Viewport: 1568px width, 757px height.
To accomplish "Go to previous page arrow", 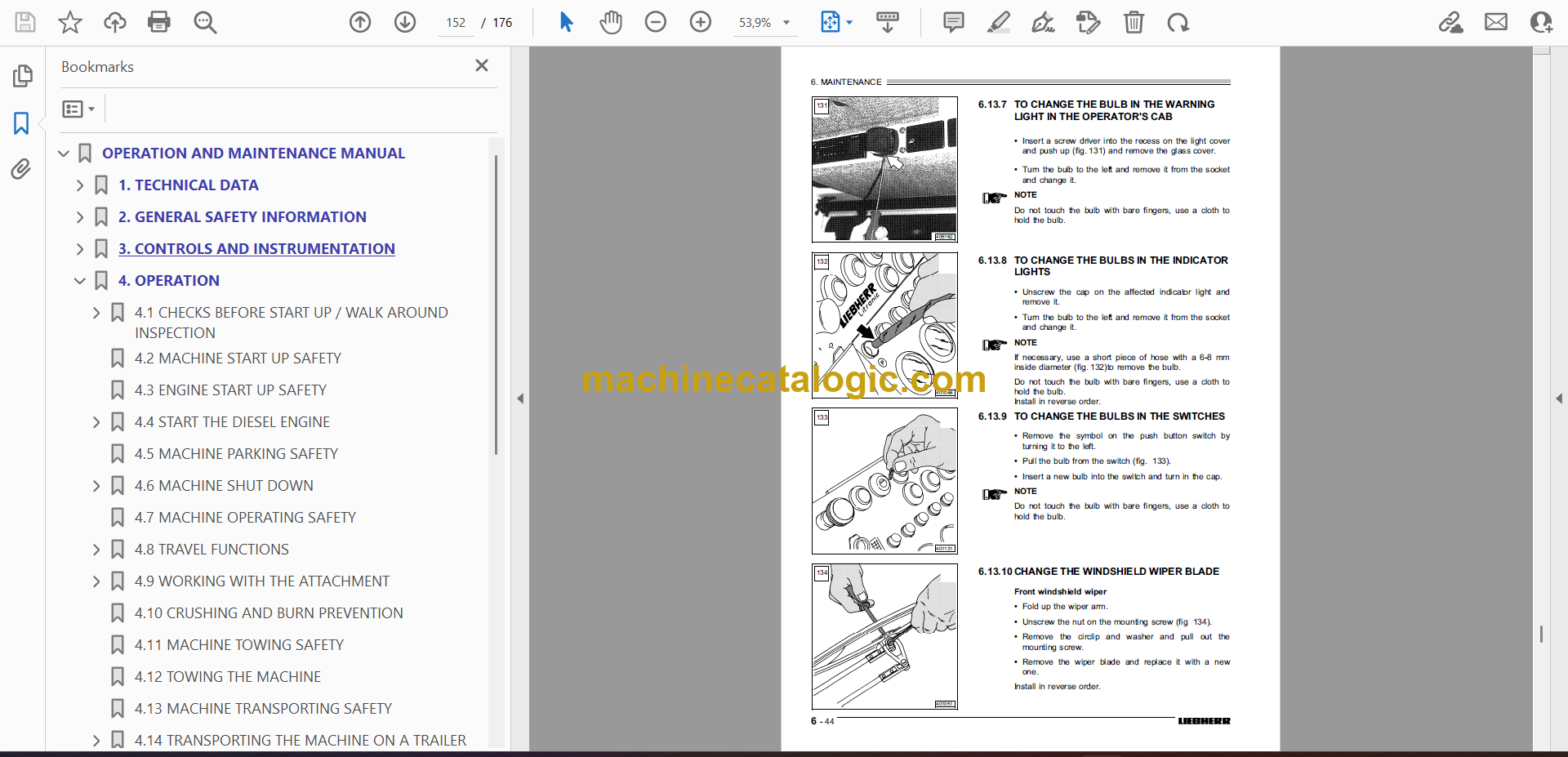I will coord(360,22).
